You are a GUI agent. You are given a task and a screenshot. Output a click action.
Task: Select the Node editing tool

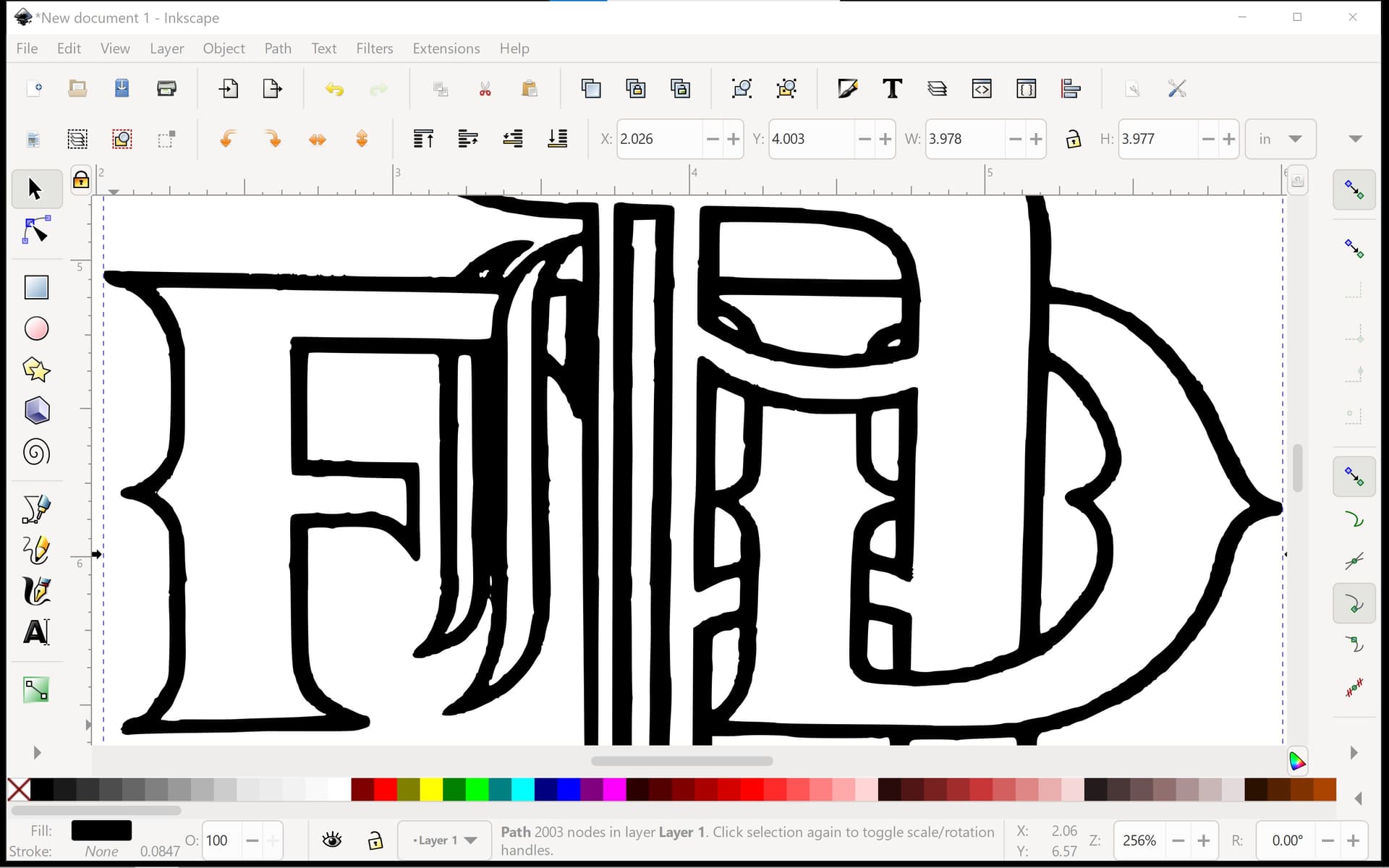coord(36,230)
